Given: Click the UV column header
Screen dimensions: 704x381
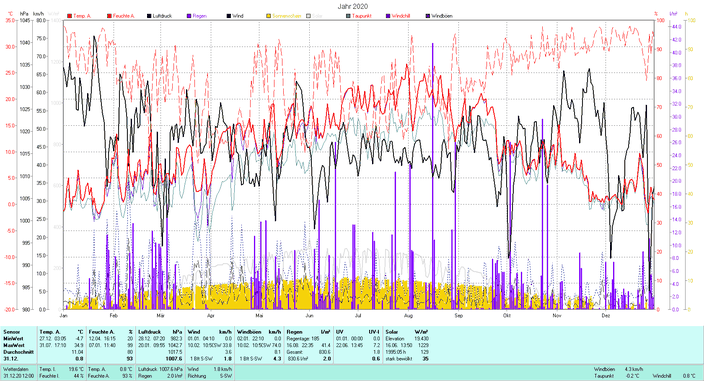Looking at the screenshot, I should (x=358, y=332).
